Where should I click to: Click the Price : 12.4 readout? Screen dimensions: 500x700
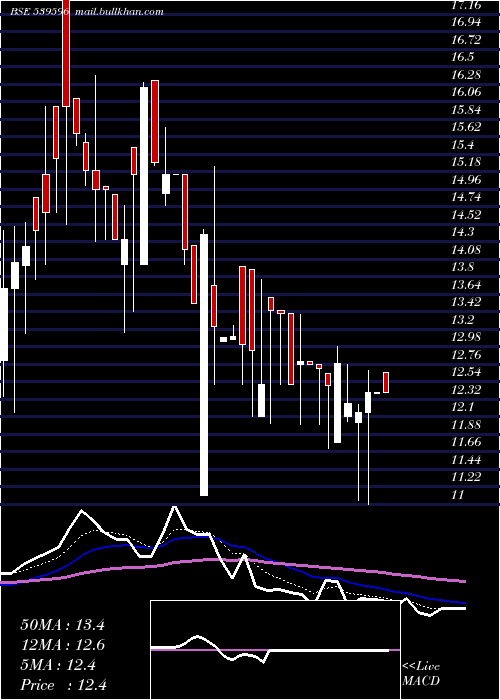[63, 685]
